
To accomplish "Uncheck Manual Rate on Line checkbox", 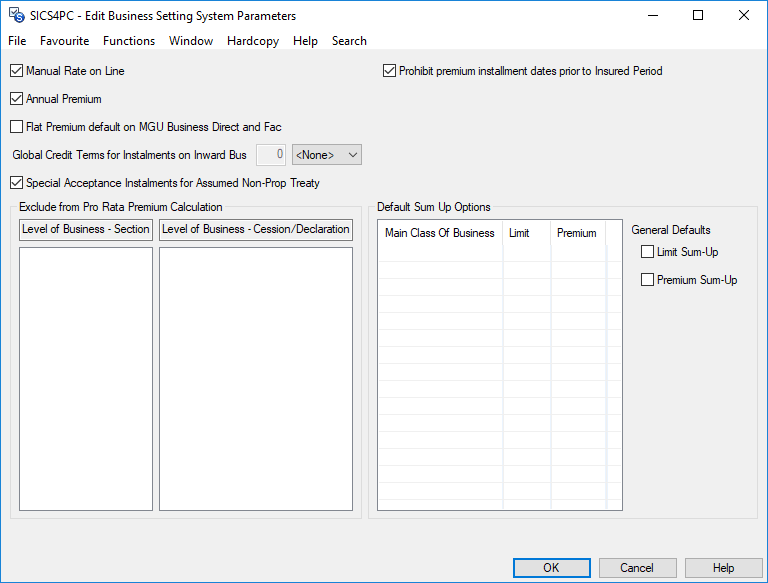I will pos(17,71).
